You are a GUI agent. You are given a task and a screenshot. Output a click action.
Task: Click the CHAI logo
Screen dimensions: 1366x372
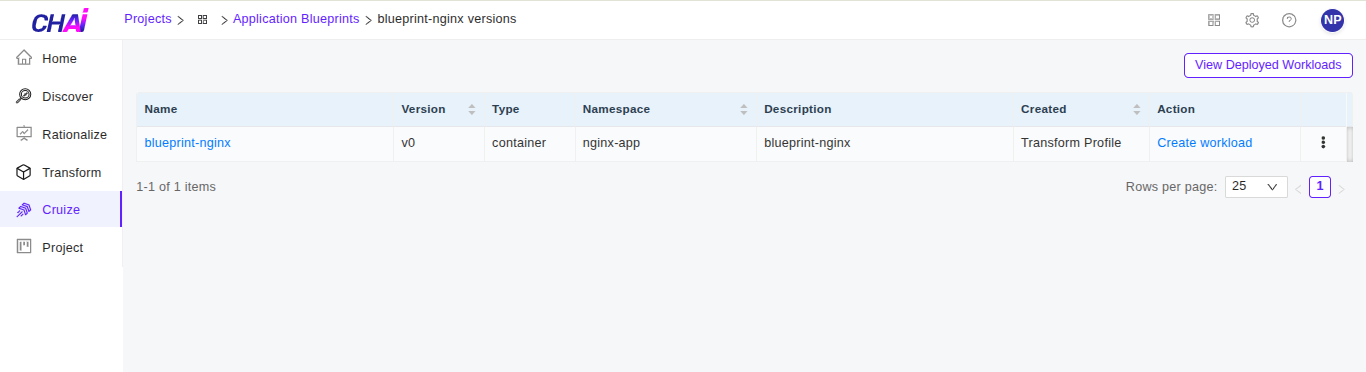(60, 20)
